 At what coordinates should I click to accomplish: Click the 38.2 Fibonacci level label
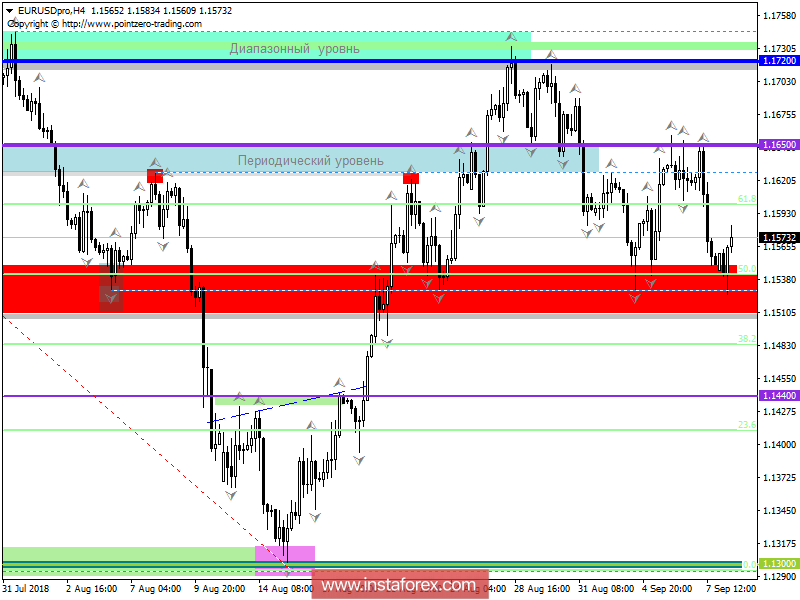[x=747, y=339]
